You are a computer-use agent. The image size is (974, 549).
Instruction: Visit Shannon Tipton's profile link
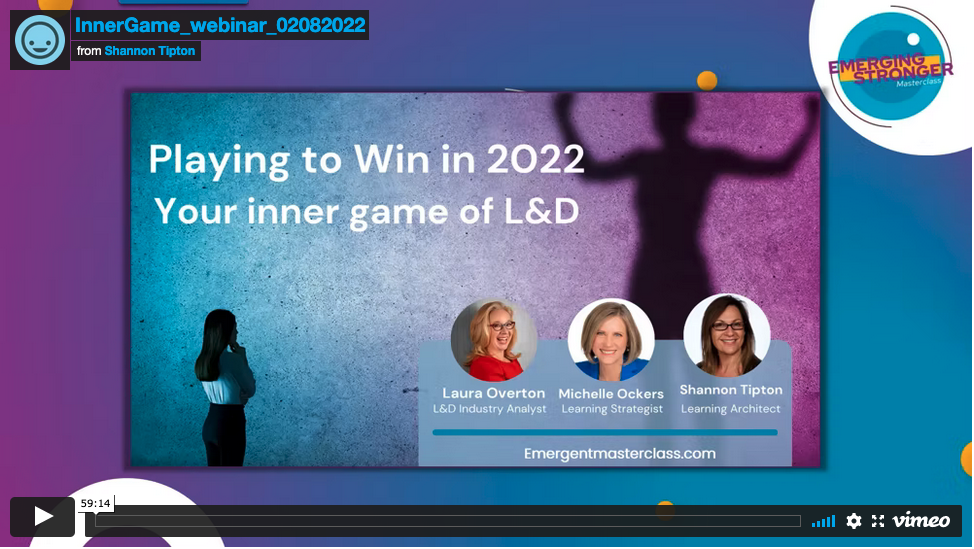150,51
